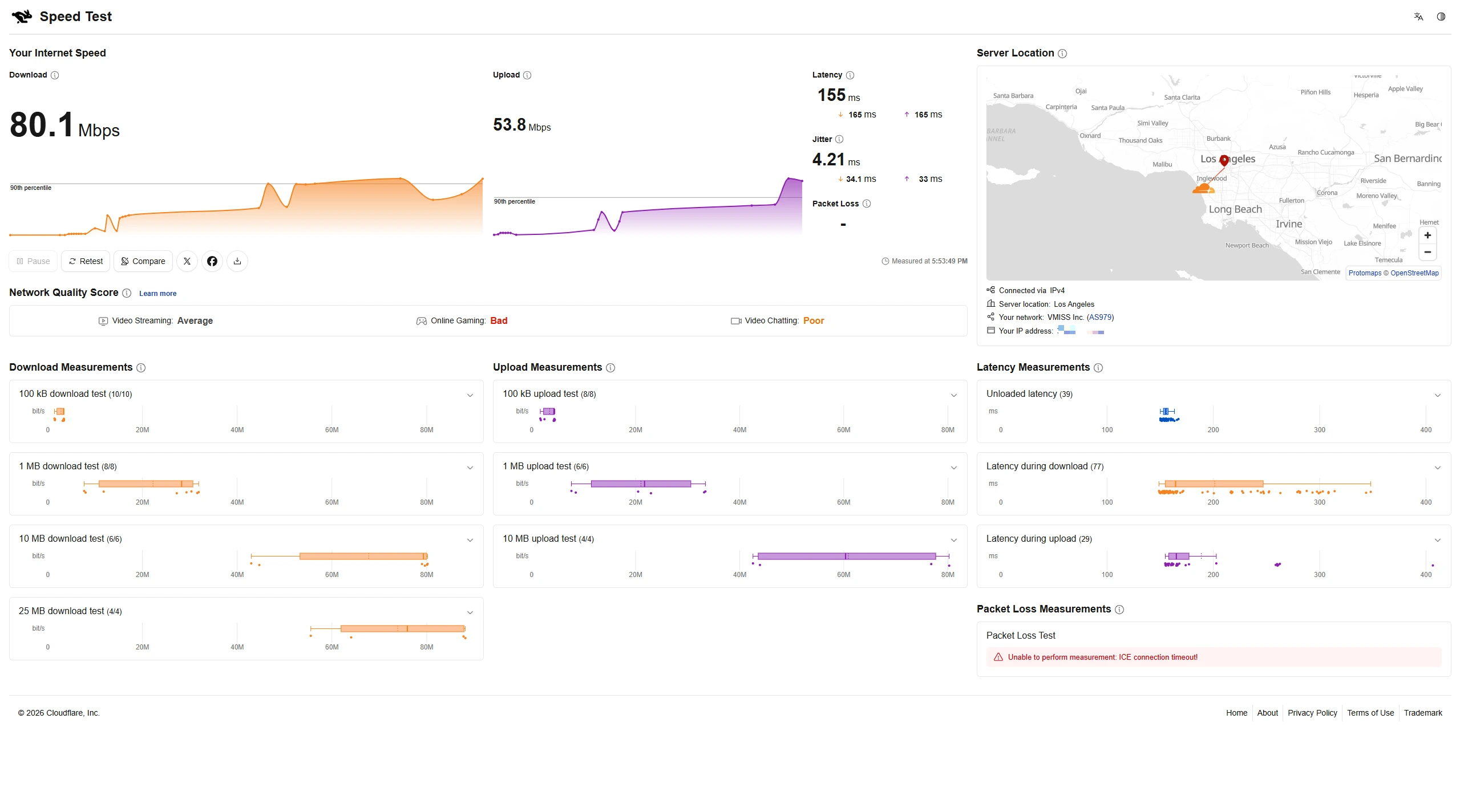The height and width of the screenshot is (812, 1460).
Task: Click the Download info icon
Action: tap(55, 75)
